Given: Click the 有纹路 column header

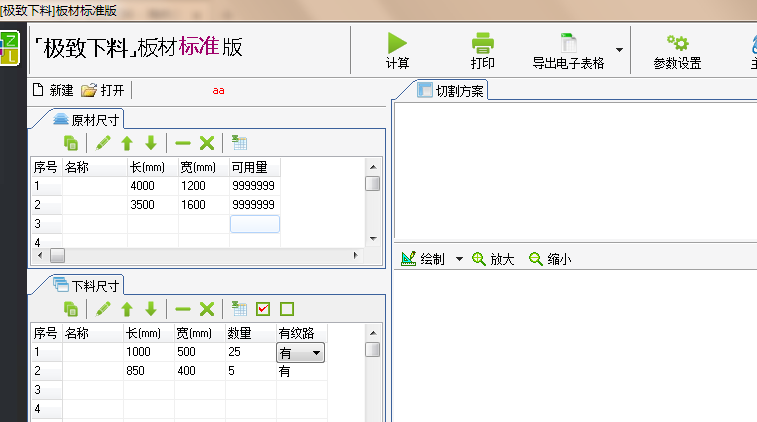Looking at the screenshot, I should click(x=302, y=333).
